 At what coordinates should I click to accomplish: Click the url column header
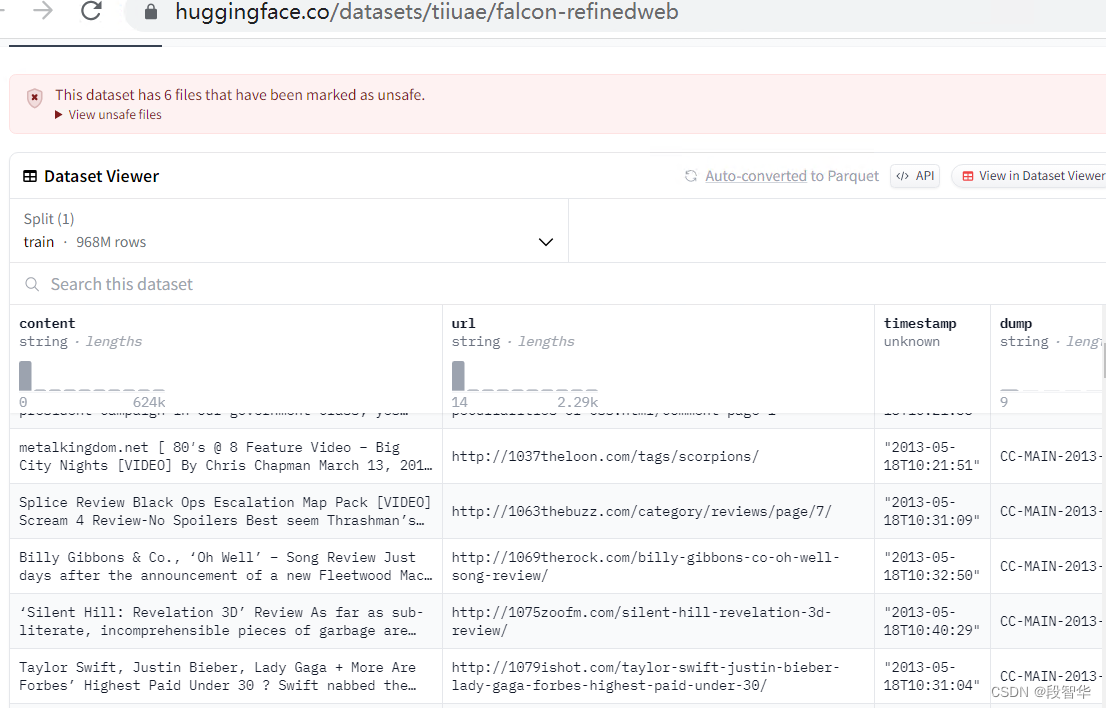point(463,324)
